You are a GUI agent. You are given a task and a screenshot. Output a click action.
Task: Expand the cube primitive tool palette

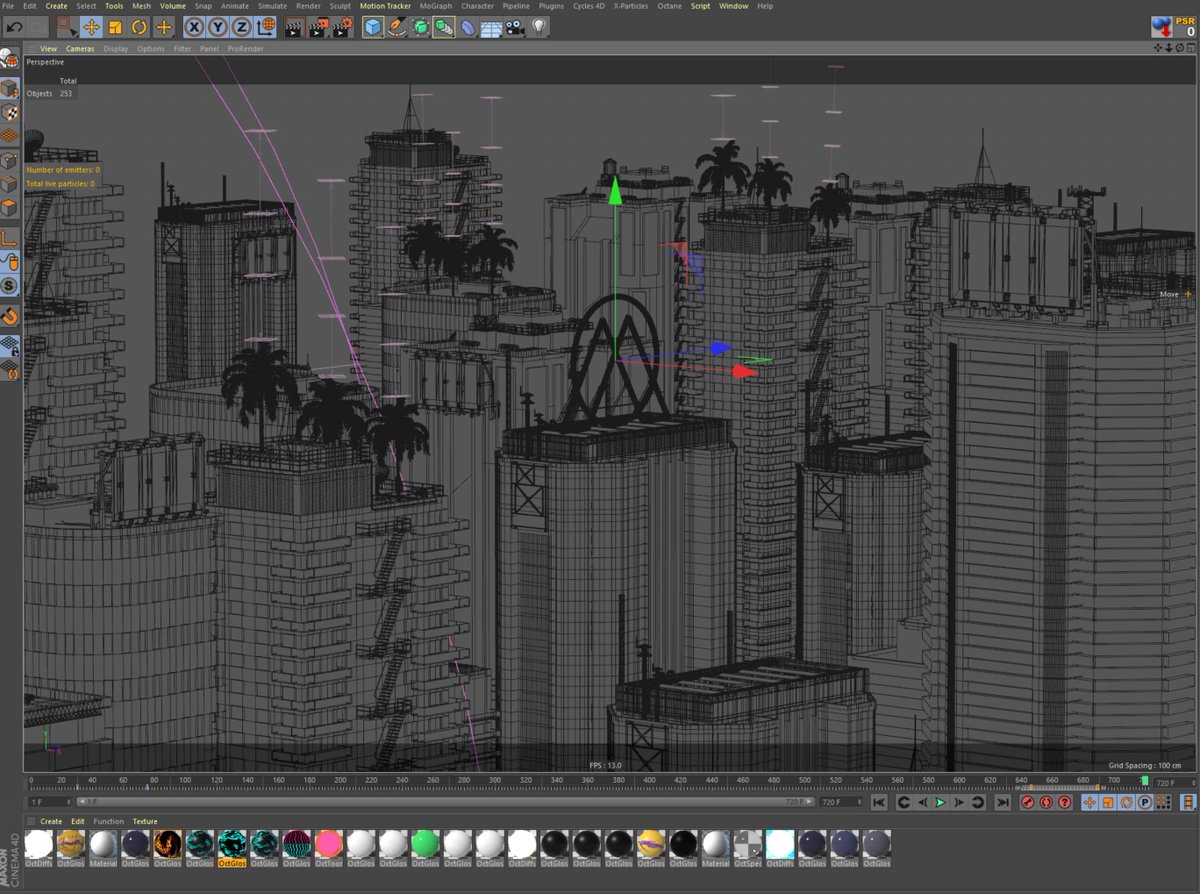coord(380,37)
